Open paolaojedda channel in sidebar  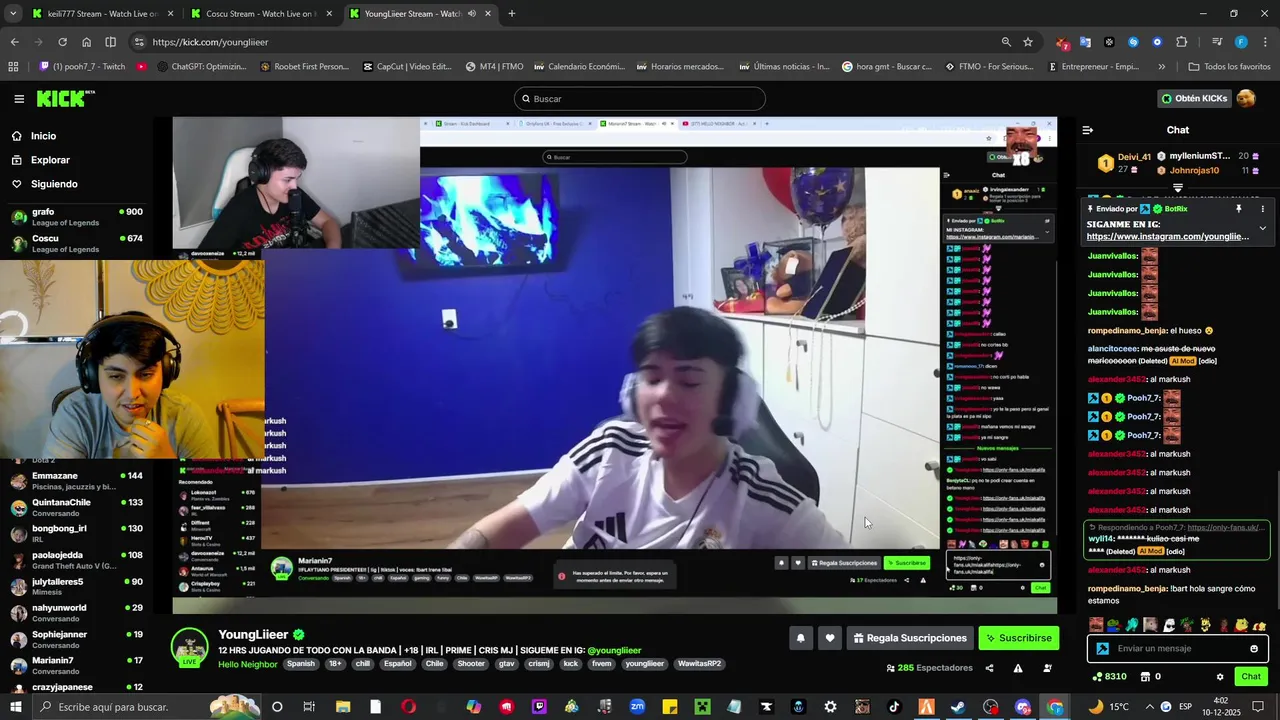coord(78,560)
